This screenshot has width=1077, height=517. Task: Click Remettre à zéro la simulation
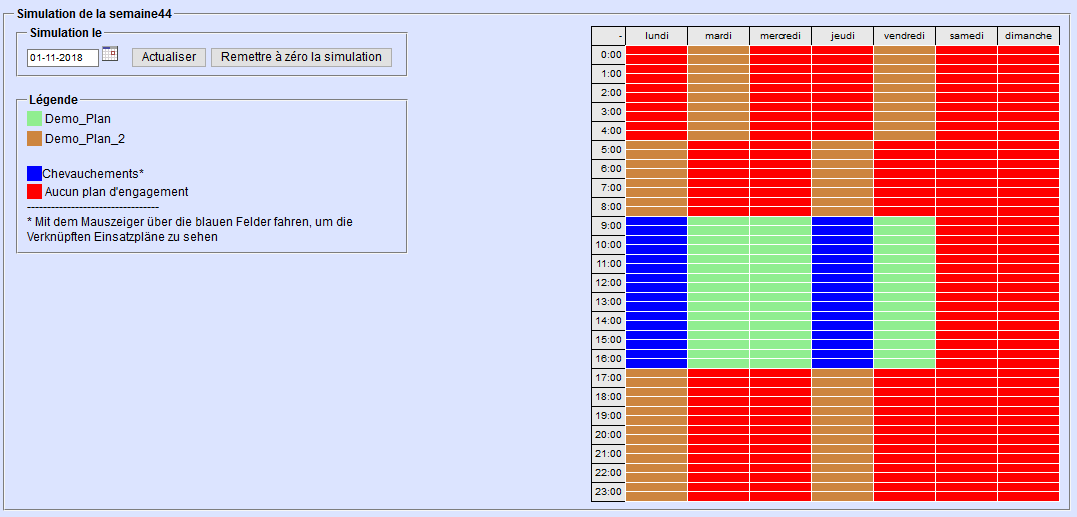(x=301, y=57)
